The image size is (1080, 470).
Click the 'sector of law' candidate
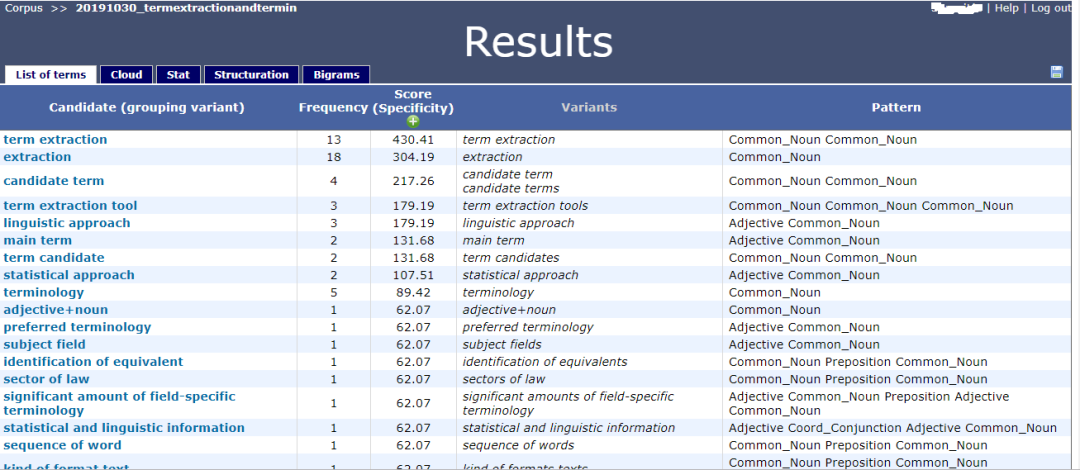tap(46, 378)
